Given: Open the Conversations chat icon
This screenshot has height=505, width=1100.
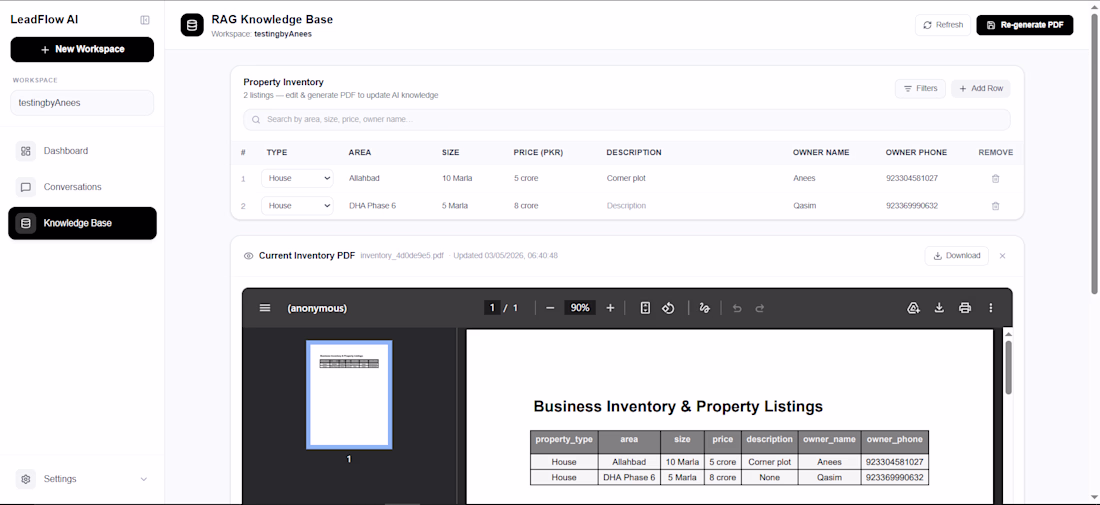Looking at the screenshot, I should coord(26,187).
